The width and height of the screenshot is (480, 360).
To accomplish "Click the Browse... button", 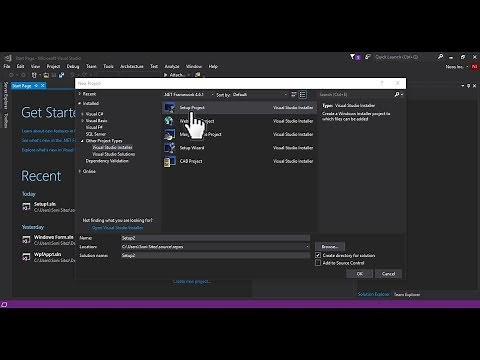I will click(x=330, y=247).
